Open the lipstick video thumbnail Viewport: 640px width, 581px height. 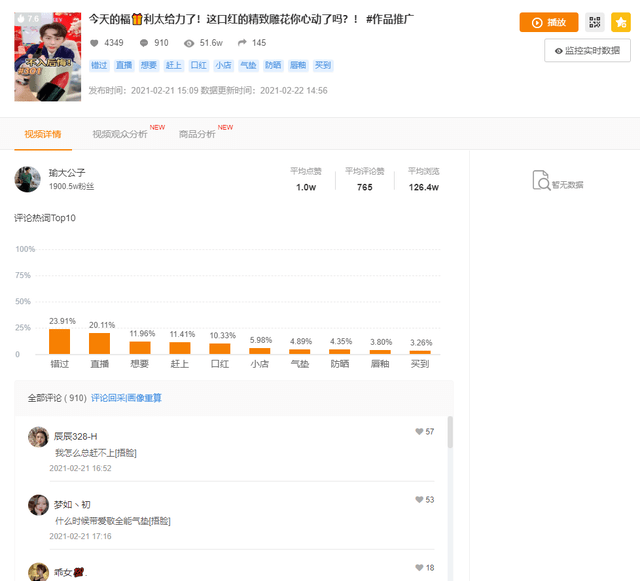click(x=48, y=57)
